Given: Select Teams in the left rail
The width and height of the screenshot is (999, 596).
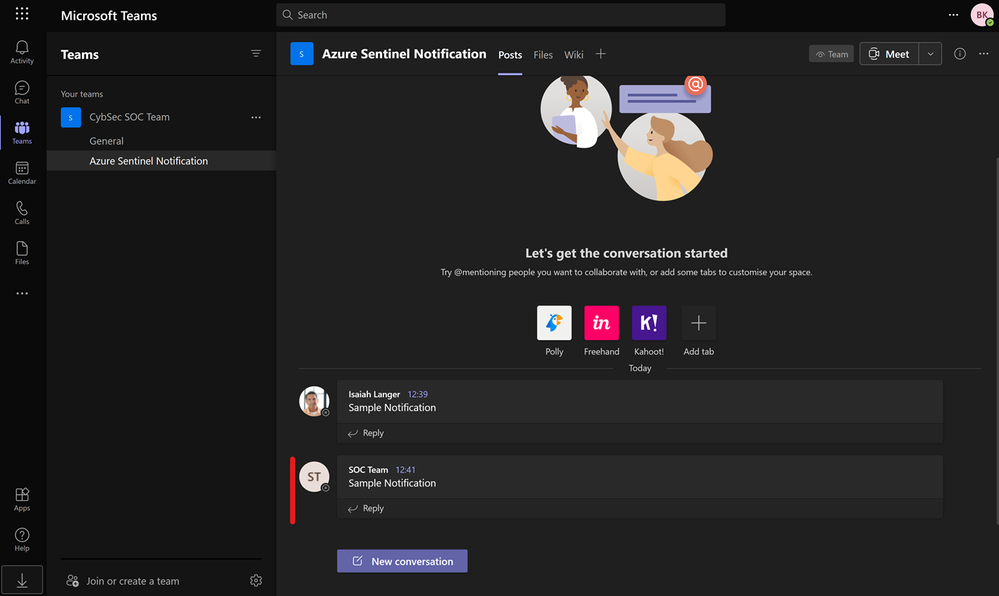Looking at the screenshot, I should (22, 133).
